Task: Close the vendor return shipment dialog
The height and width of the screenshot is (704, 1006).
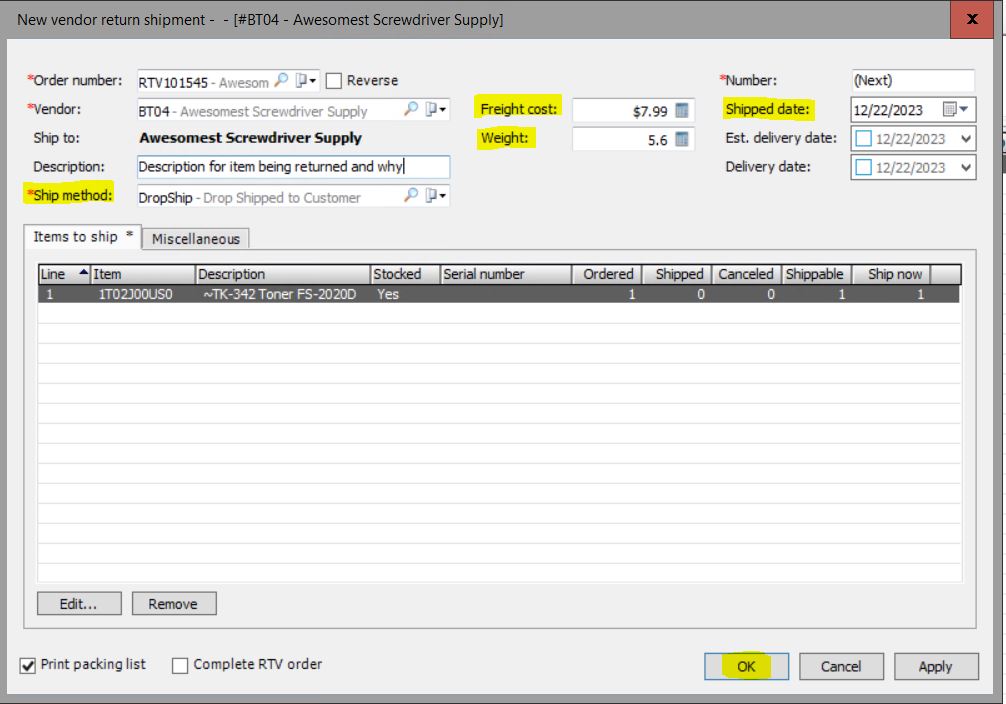Action: click(972, 19)
